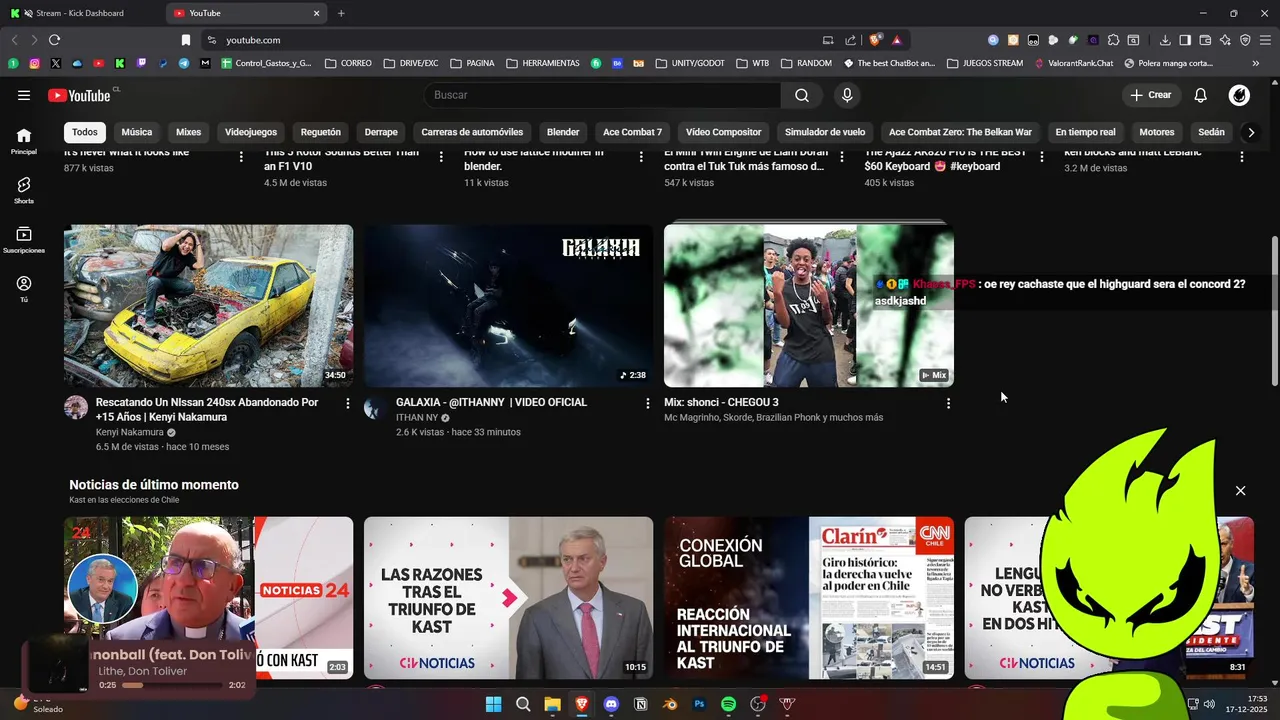
Task: Click the Windows Start button
Action: (x=493, y=704)
